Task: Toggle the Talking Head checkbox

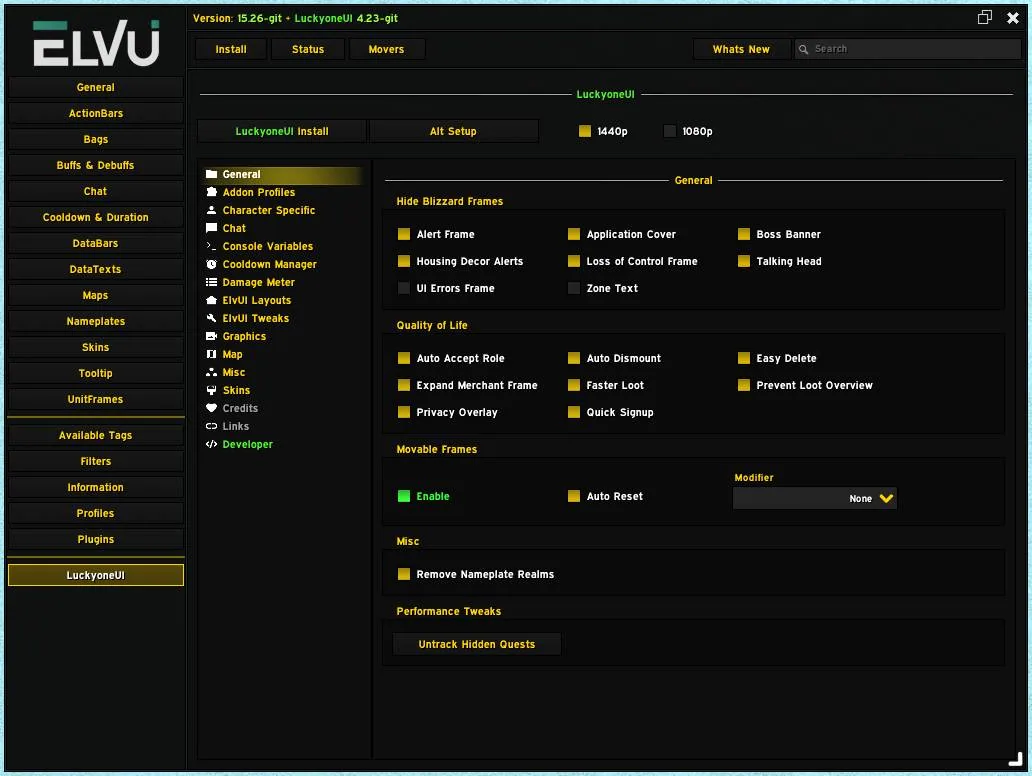Action: (x=744, y=261)
